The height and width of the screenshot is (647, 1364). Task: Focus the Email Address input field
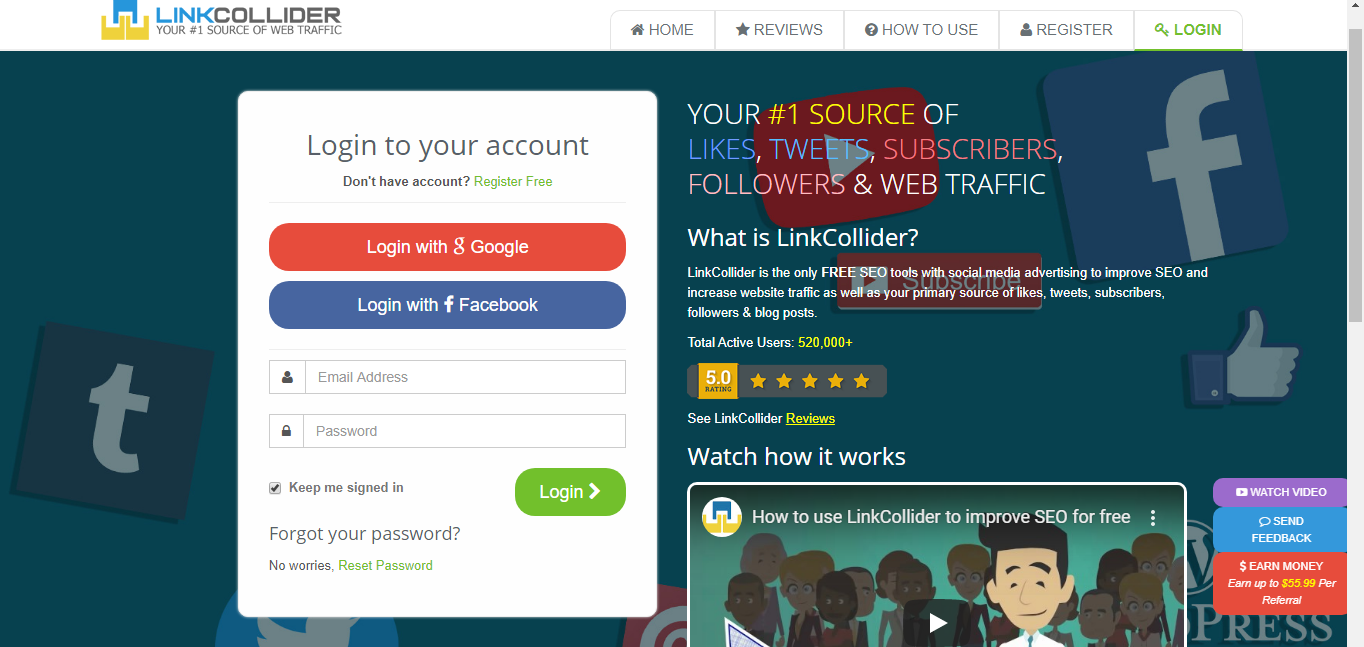click(x=465, y=377)
